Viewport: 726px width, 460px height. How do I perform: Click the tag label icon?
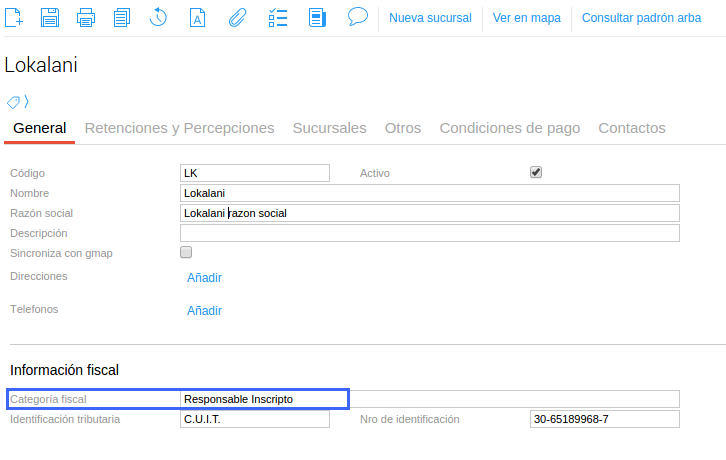(14, 101)
